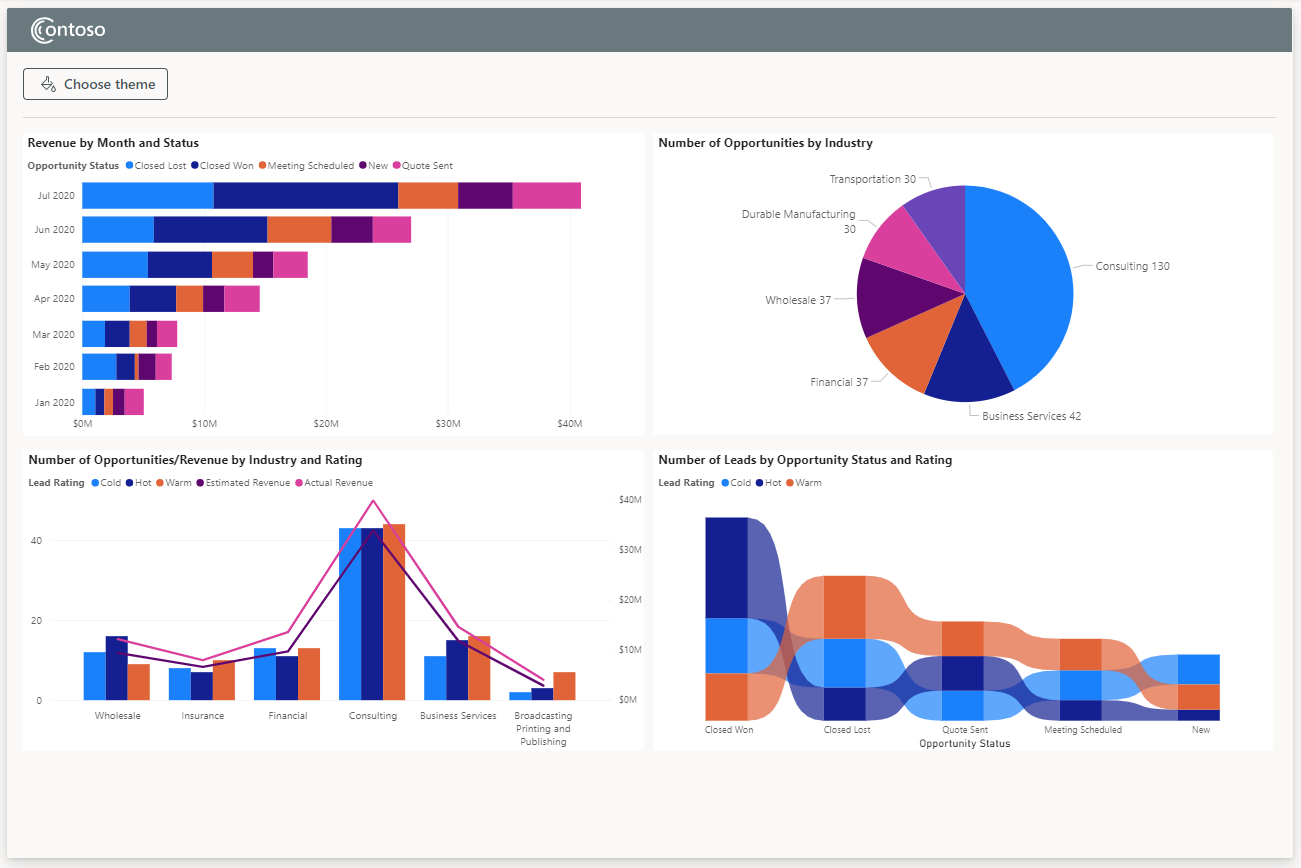Click the Estimated Revenue legend entry
The height and width of the screenshot is (868, 1301).
[x=247, y=482]
